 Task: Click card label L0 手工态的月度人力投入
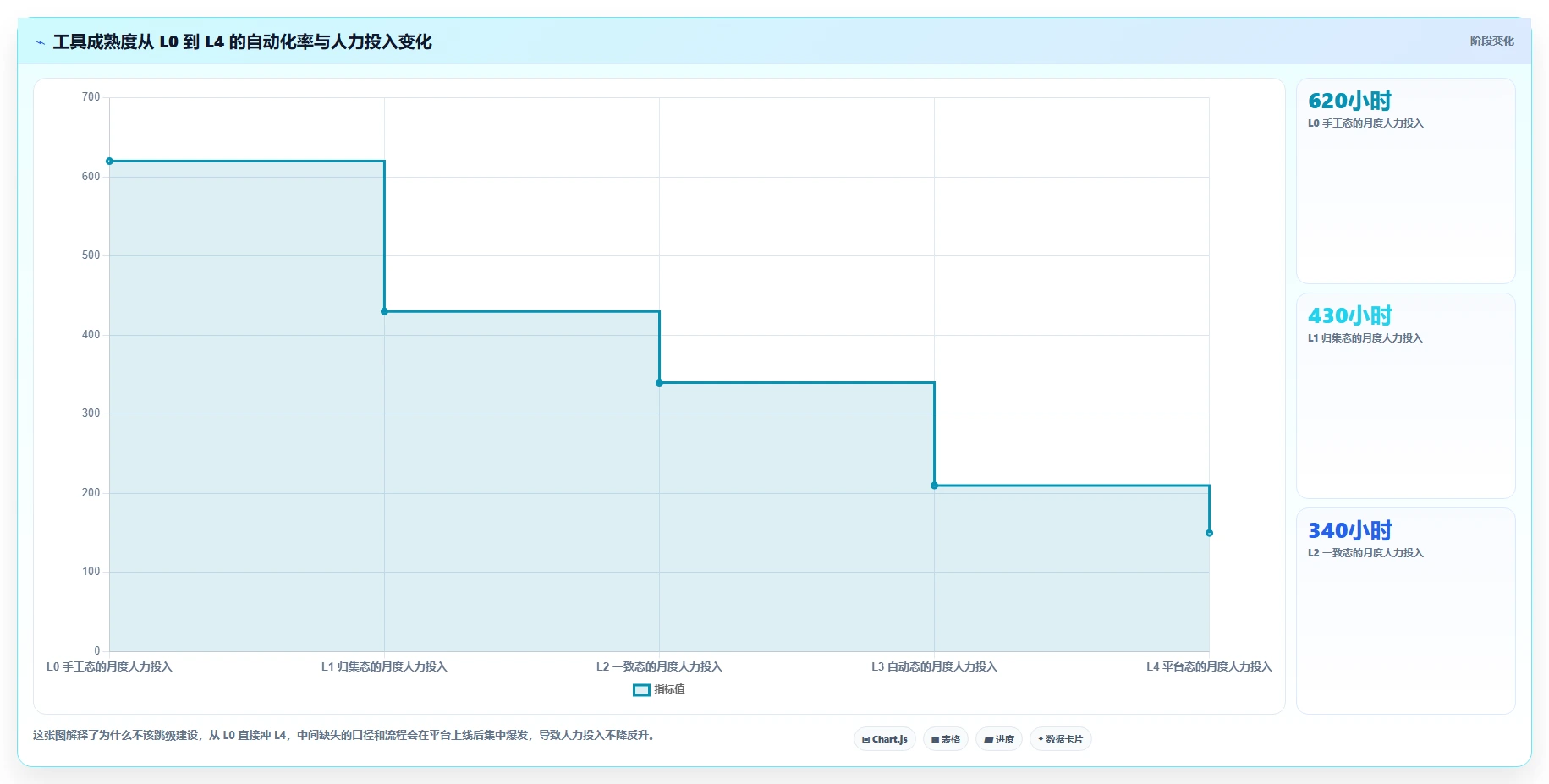pyautogui.click(x=1365, y=123)
